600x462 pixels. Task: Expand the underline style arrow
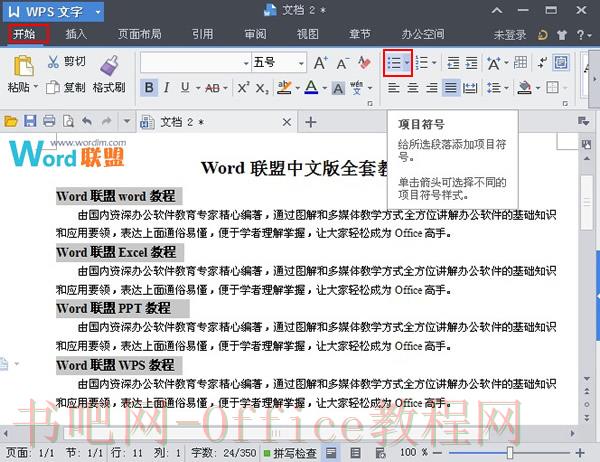tap(198, 88)
